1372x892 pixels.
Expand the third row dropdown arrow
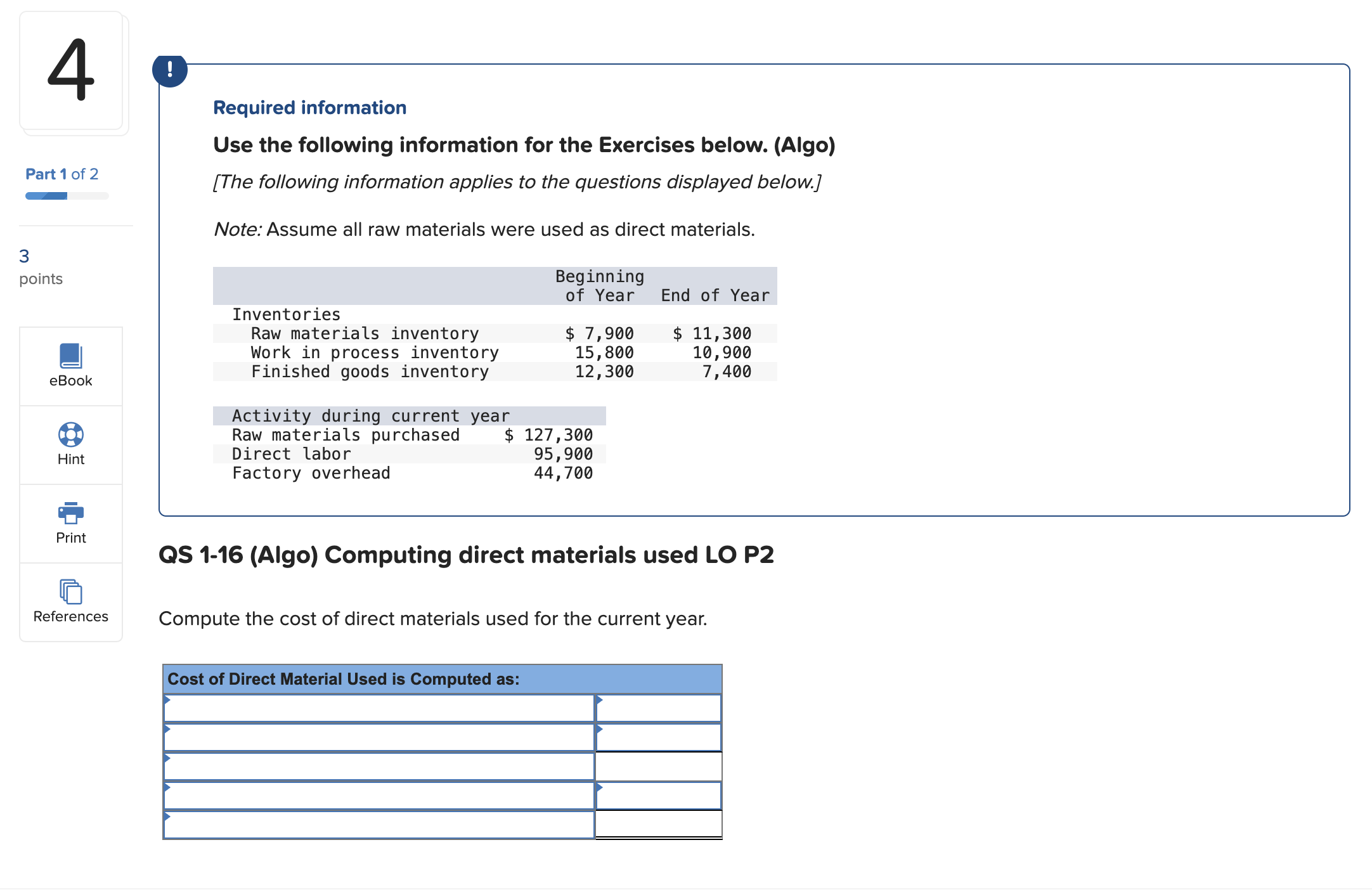(167, 759)
